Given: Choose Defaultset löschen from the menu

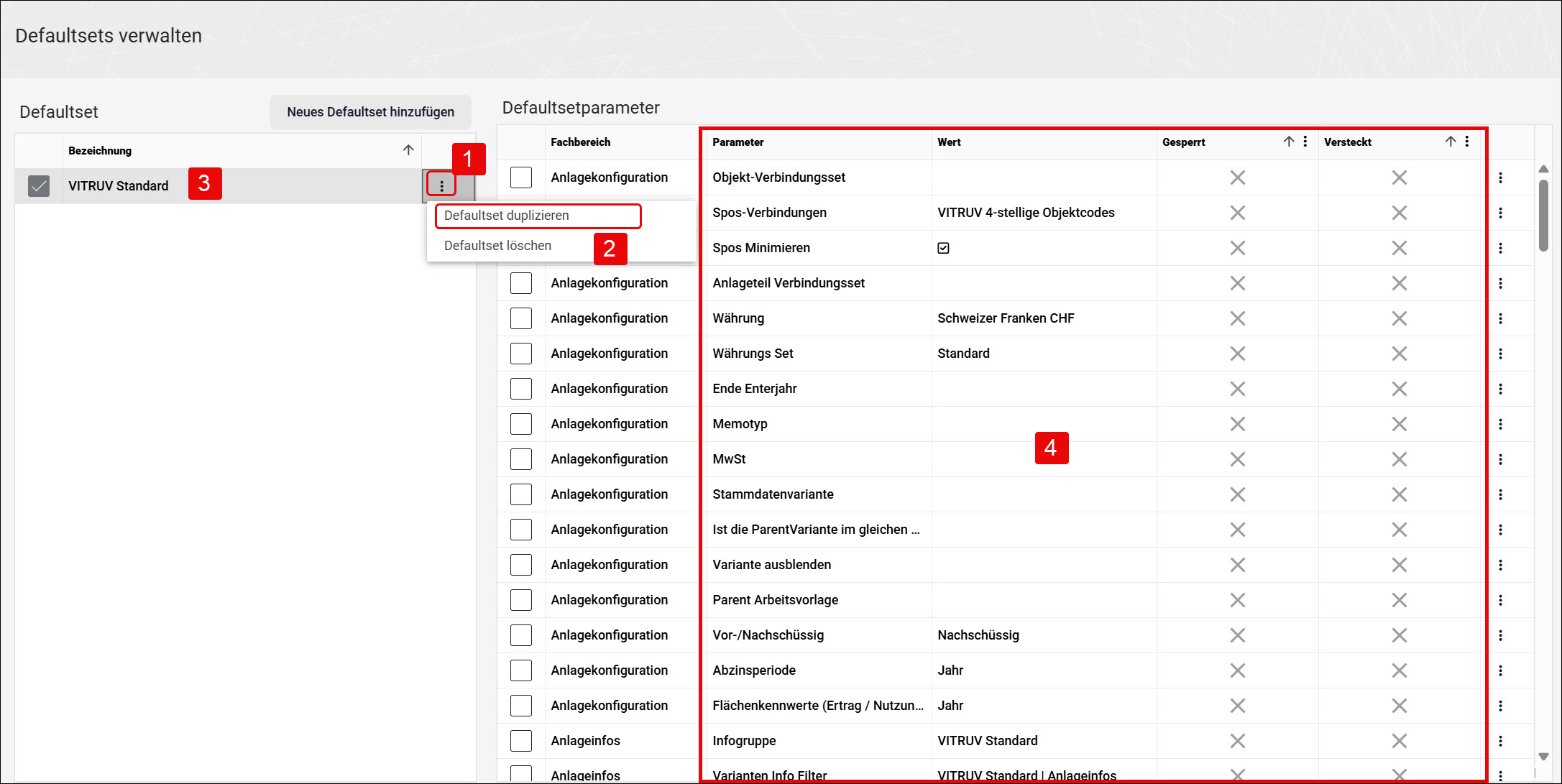Looking at the screenshot, I should pyautogui.click(x=497, y=246).
